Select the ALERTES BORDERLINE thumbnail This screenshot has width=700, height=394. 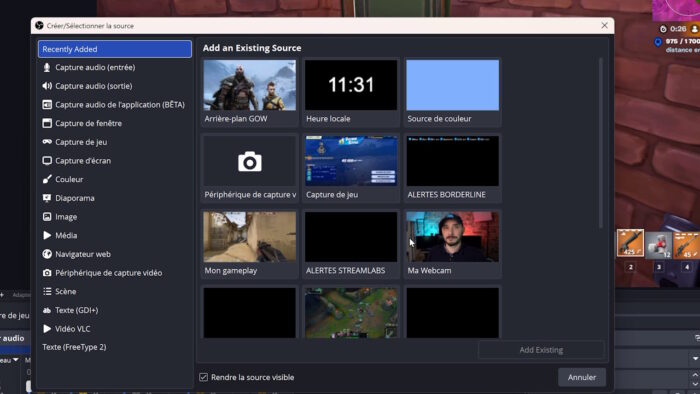pyautogui.click(x=453, y=161)
